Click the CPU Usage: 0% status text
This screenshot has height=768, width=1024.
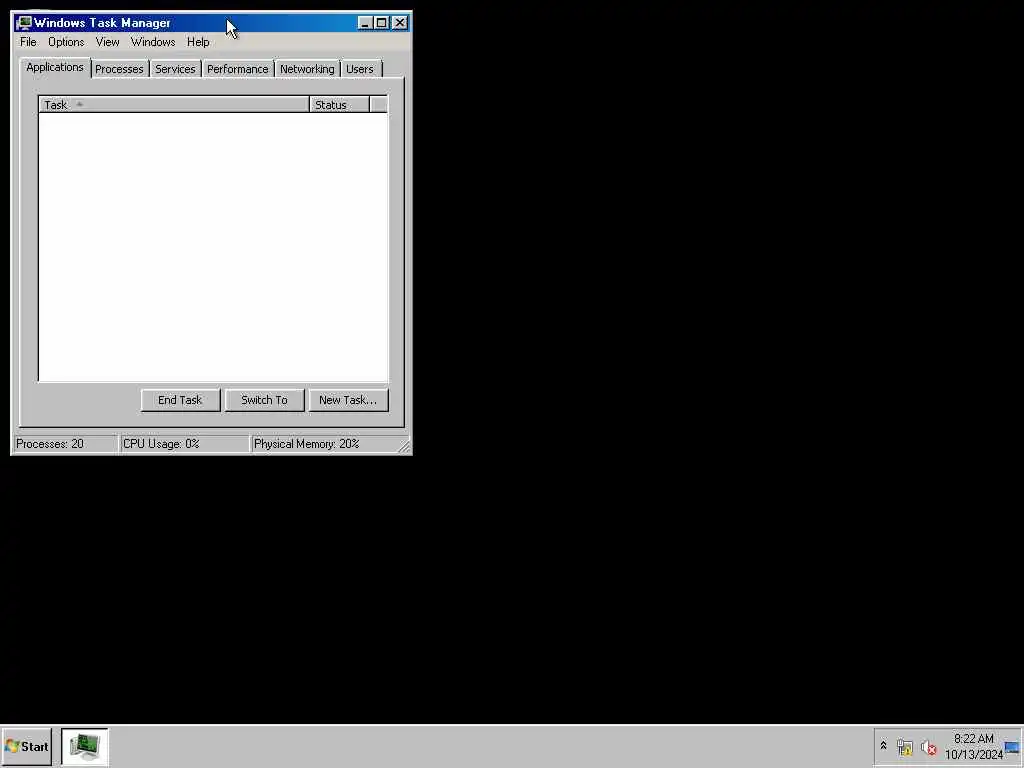tap(161, 444)
